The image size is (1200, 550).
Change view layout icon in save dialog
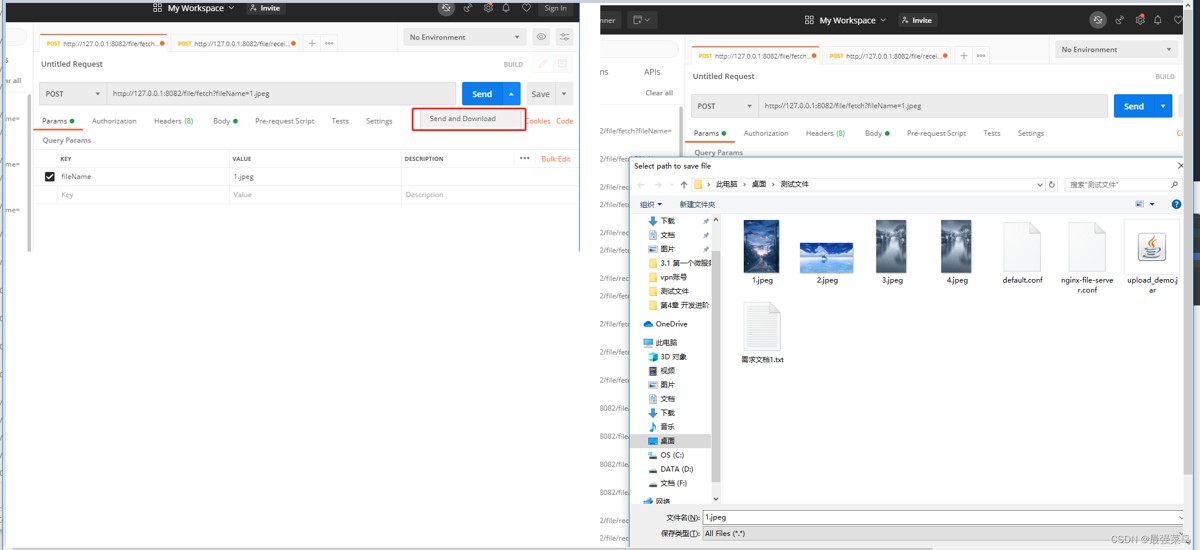click(1140, 204)
